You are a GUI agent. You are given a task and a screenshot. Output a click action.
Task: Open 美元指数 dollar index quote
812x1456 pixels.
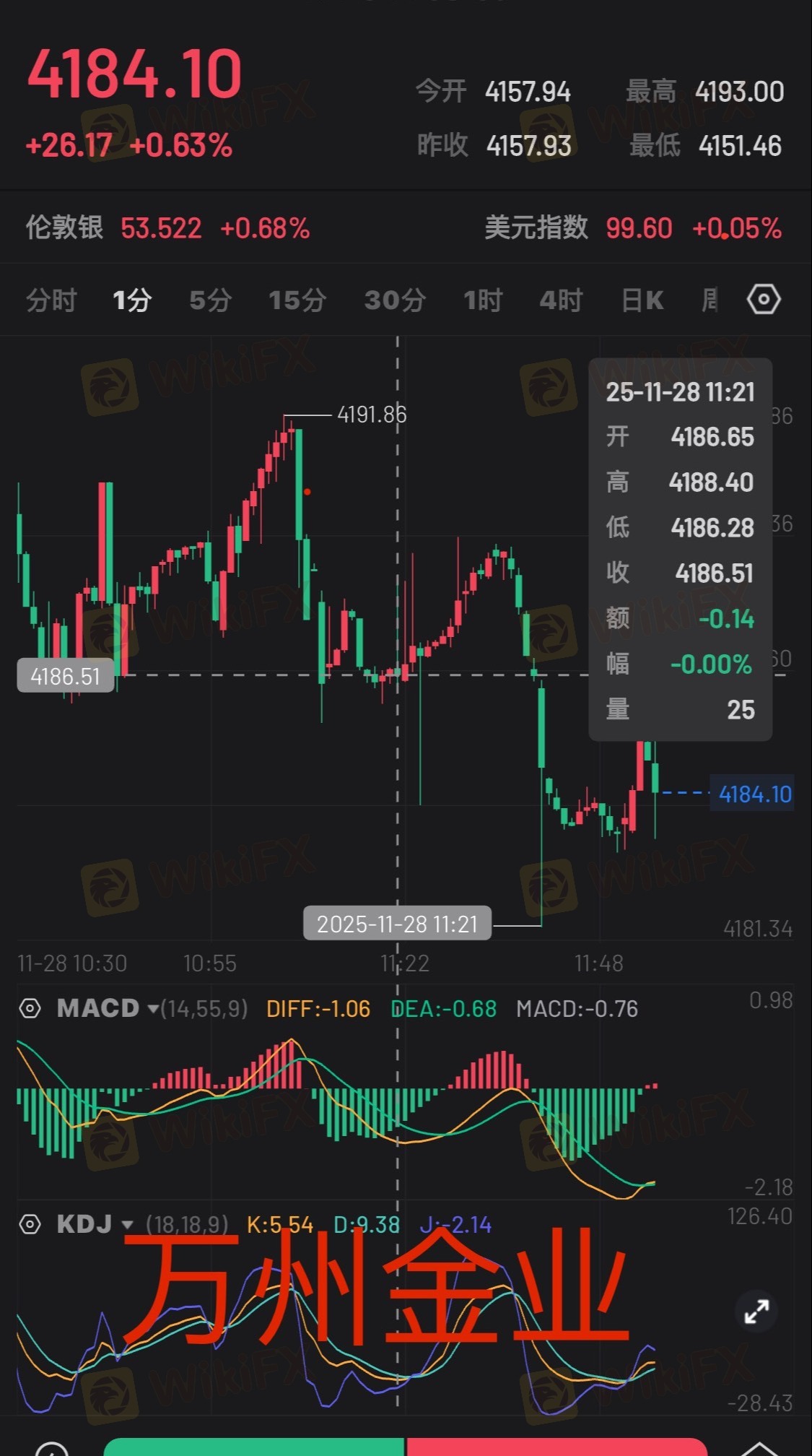click(633, 228)
